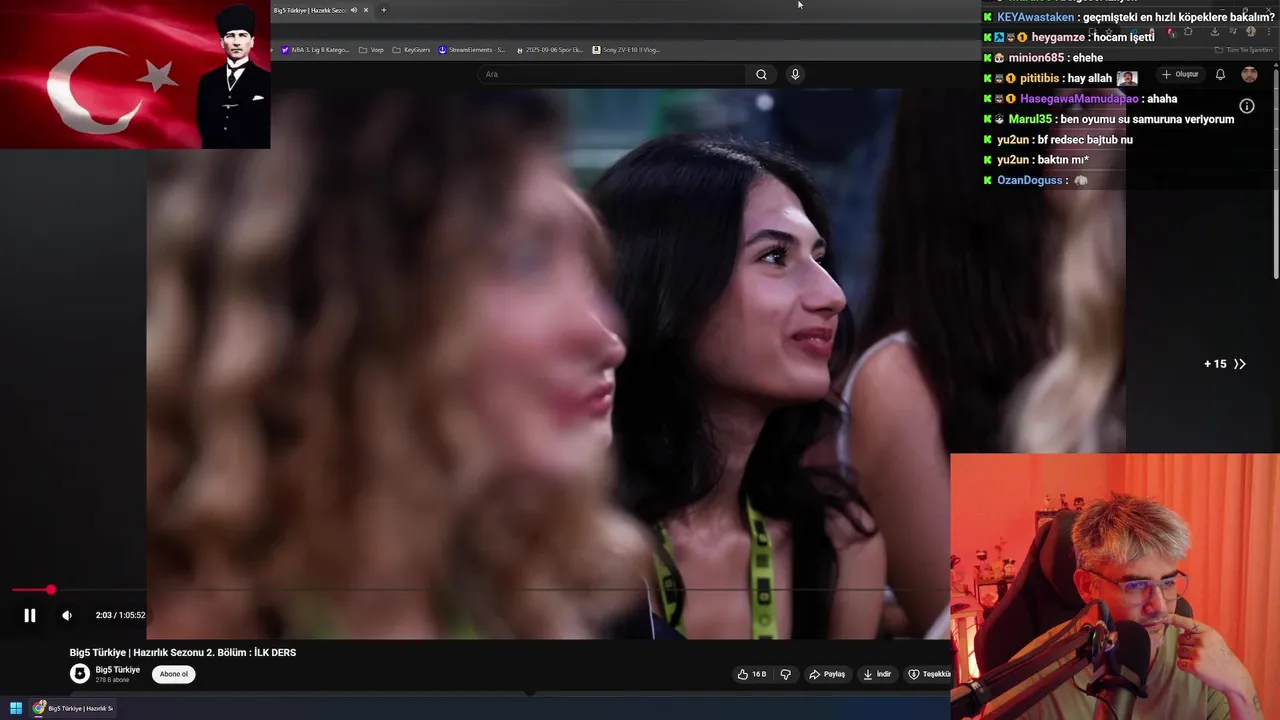The image size is (1280, 720).
Task: Click the video title 'Big5 Türkiye | Hazırlık Sezonu 2. Bölüm'
Action: 183,652
